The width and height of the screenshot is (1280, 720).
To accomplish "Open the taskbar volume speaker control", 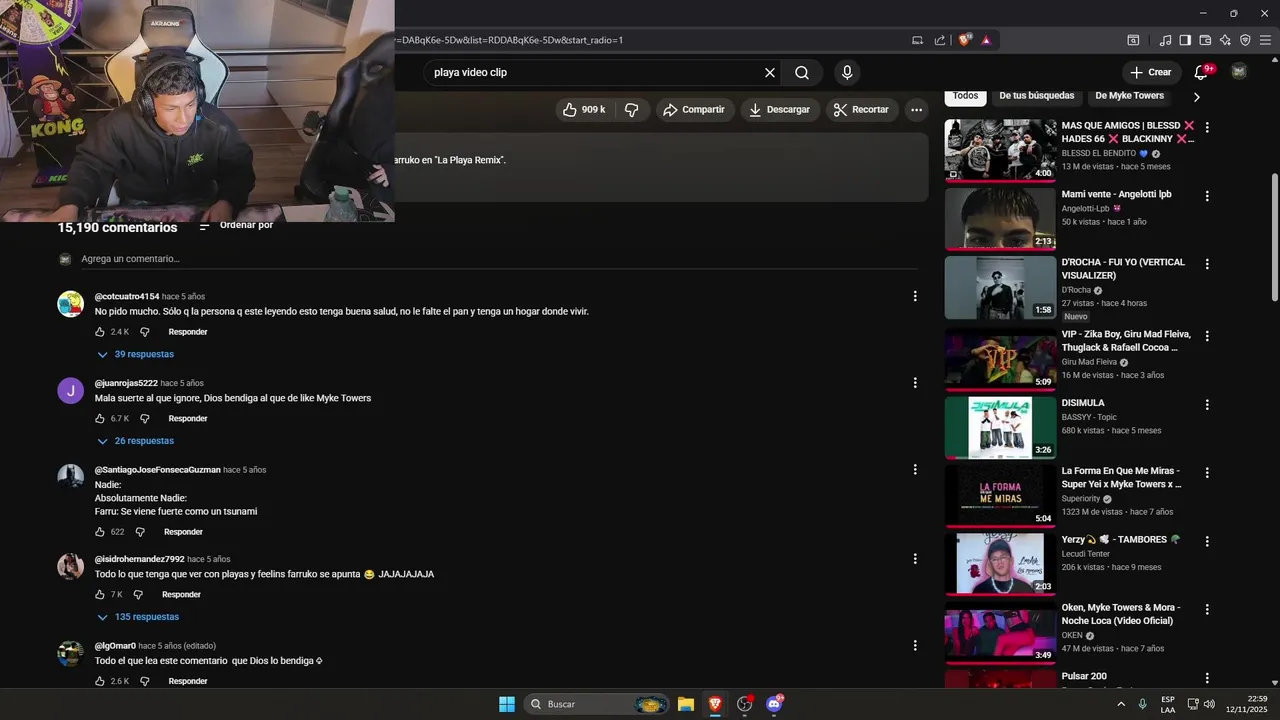I will click(1209, 704).
